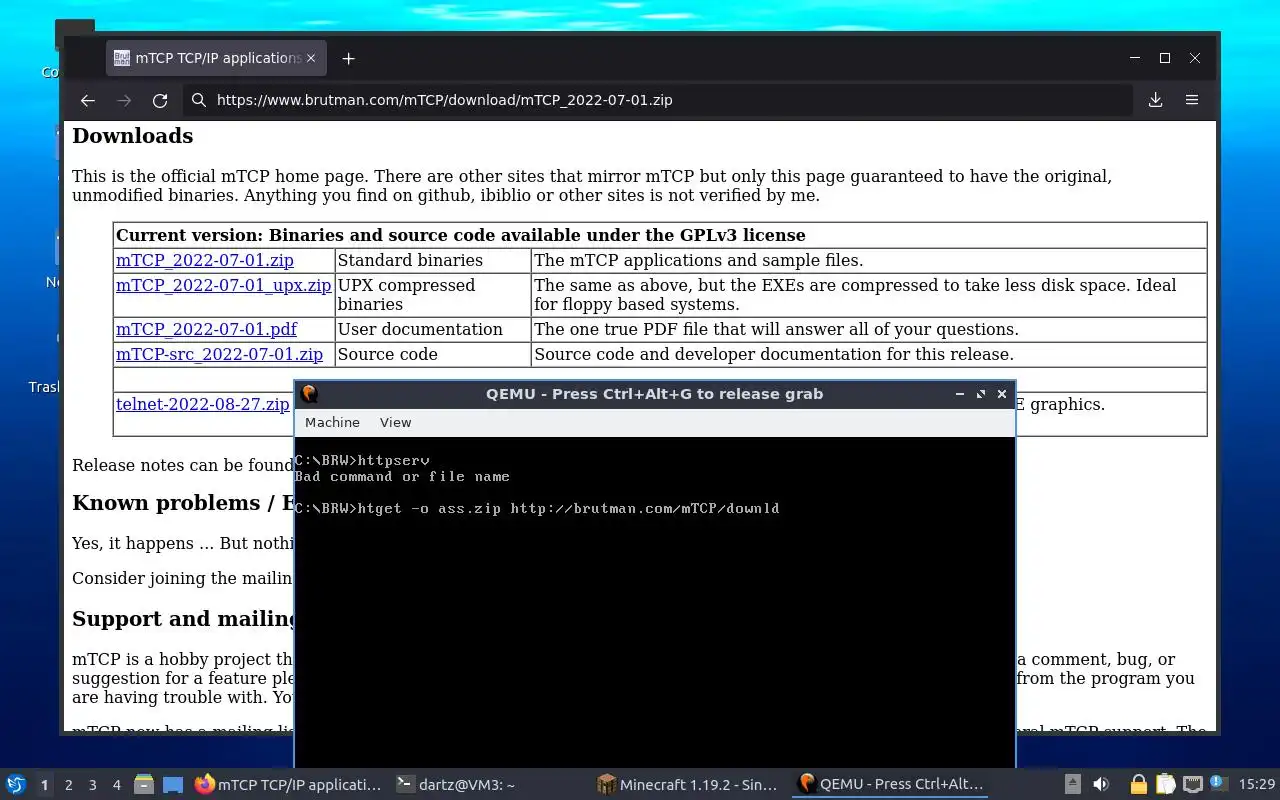Open the View menu in QEMU
This screenshot has height=800, width=1280.
coord(395,422)
